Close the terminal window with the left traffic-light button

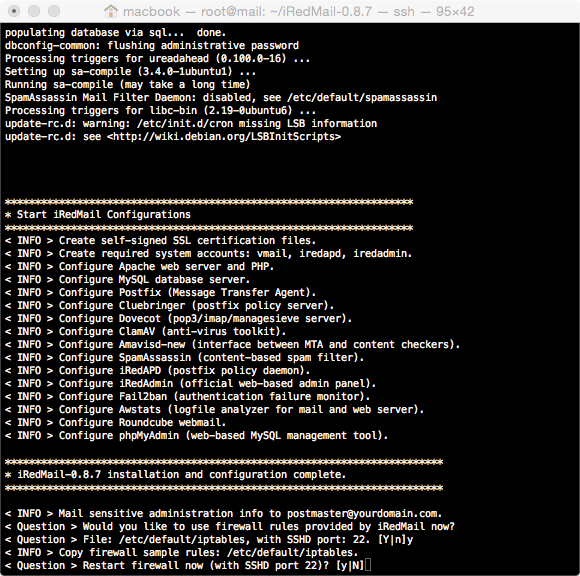click(14, 11)
